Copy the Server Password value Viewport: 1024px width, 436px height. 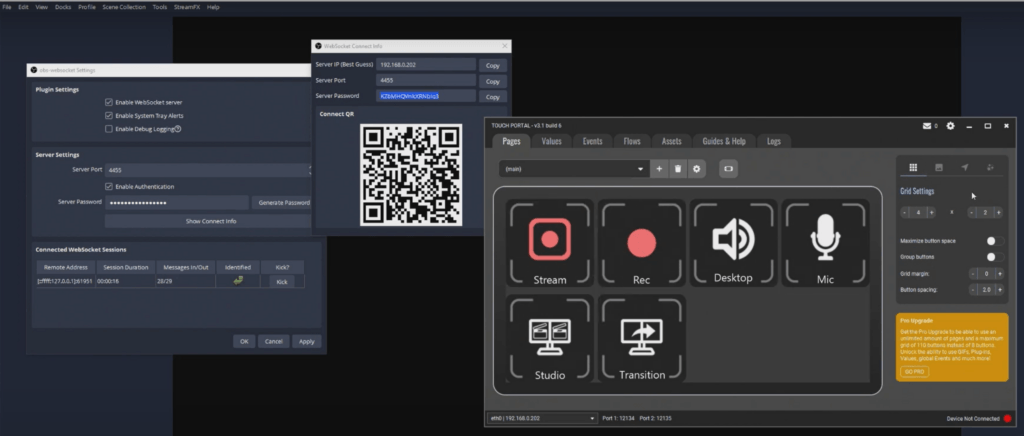point(492,97)
